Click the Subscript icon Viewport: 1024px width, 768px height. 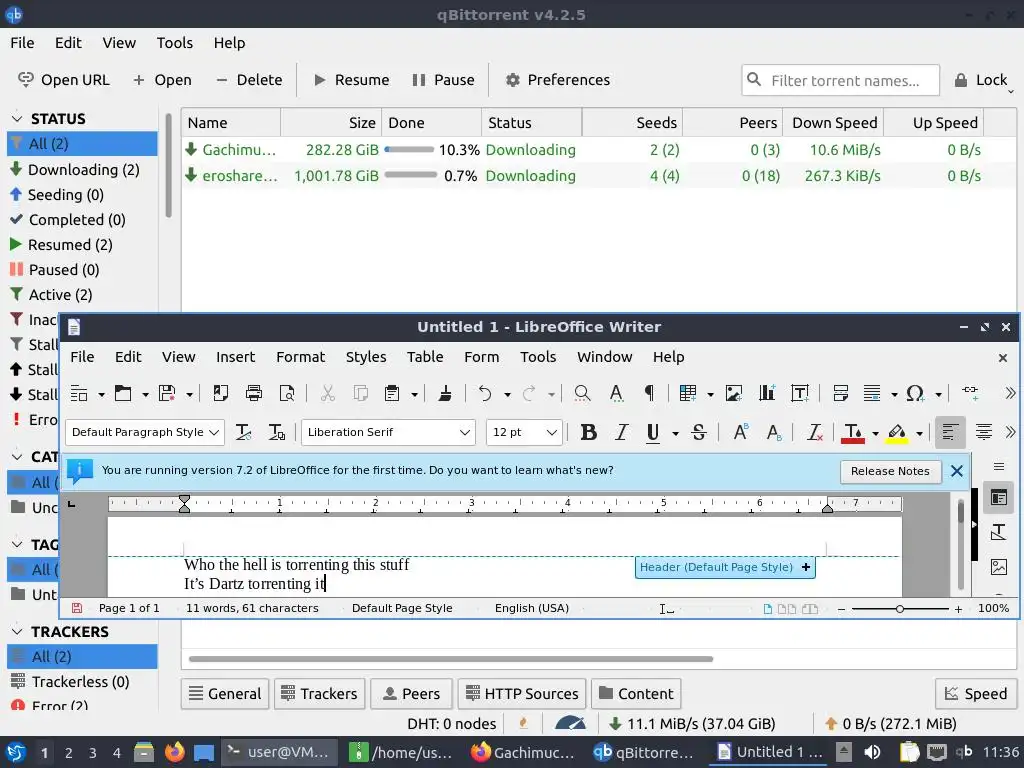[x=774, y=432]
